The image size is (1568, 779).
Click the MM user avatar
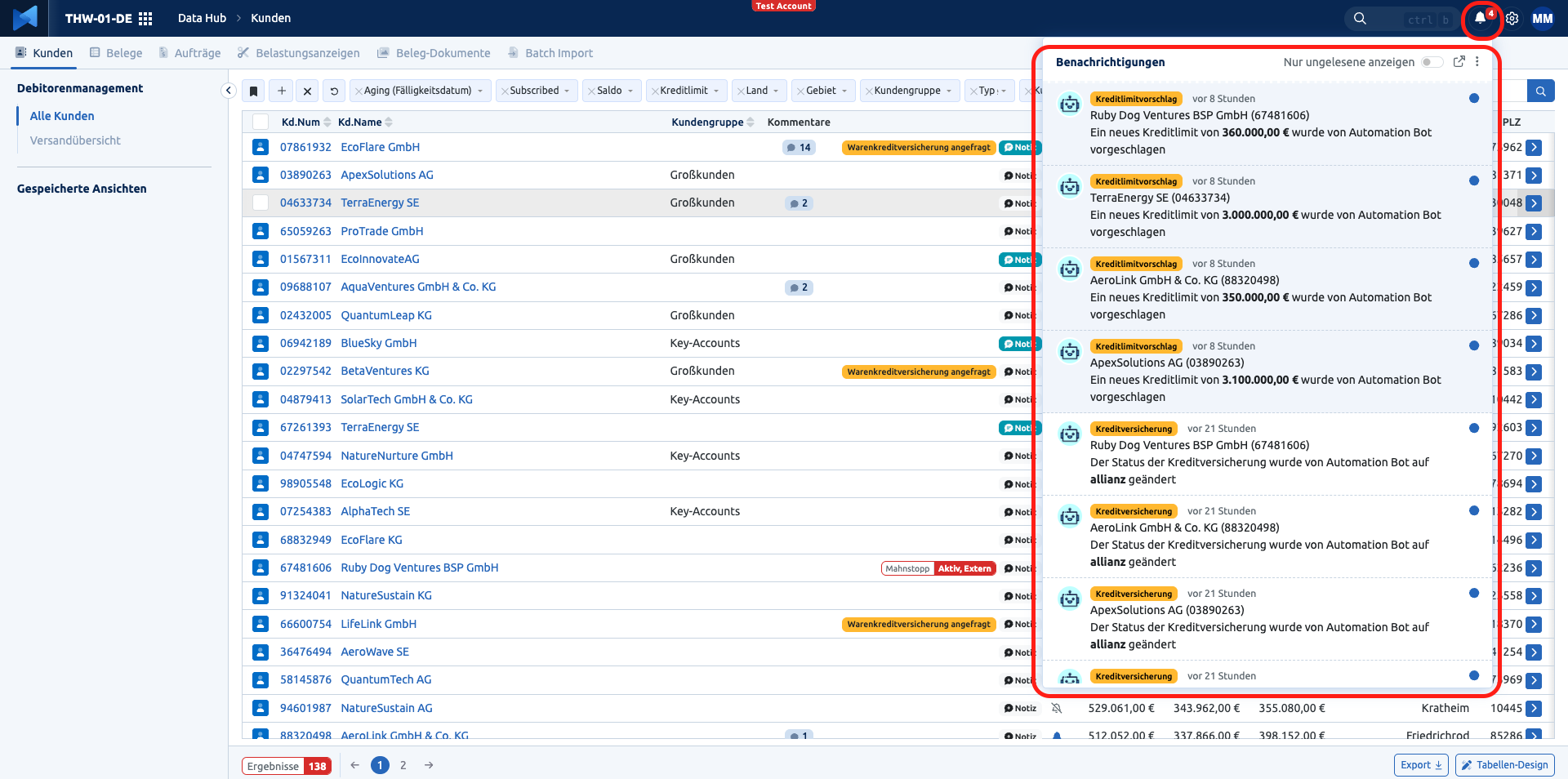pos(1542,19)
